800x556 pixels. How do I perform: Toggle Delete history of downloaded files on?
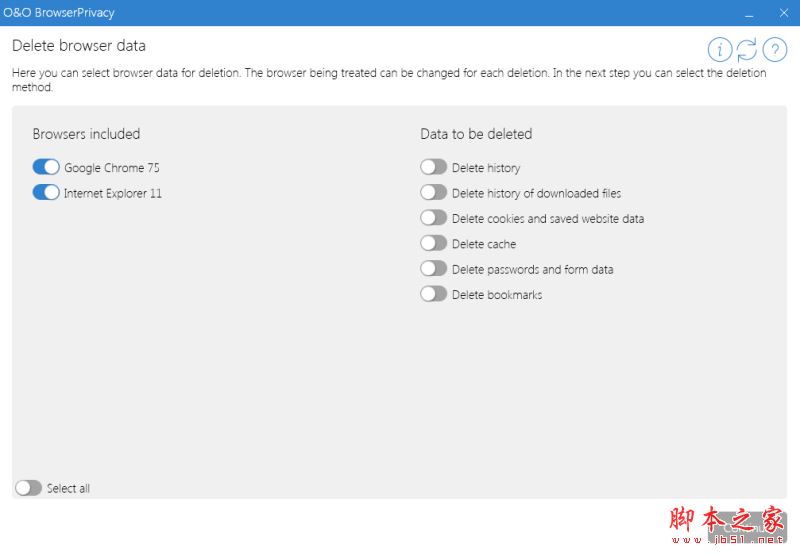click(x=434, y=193)
